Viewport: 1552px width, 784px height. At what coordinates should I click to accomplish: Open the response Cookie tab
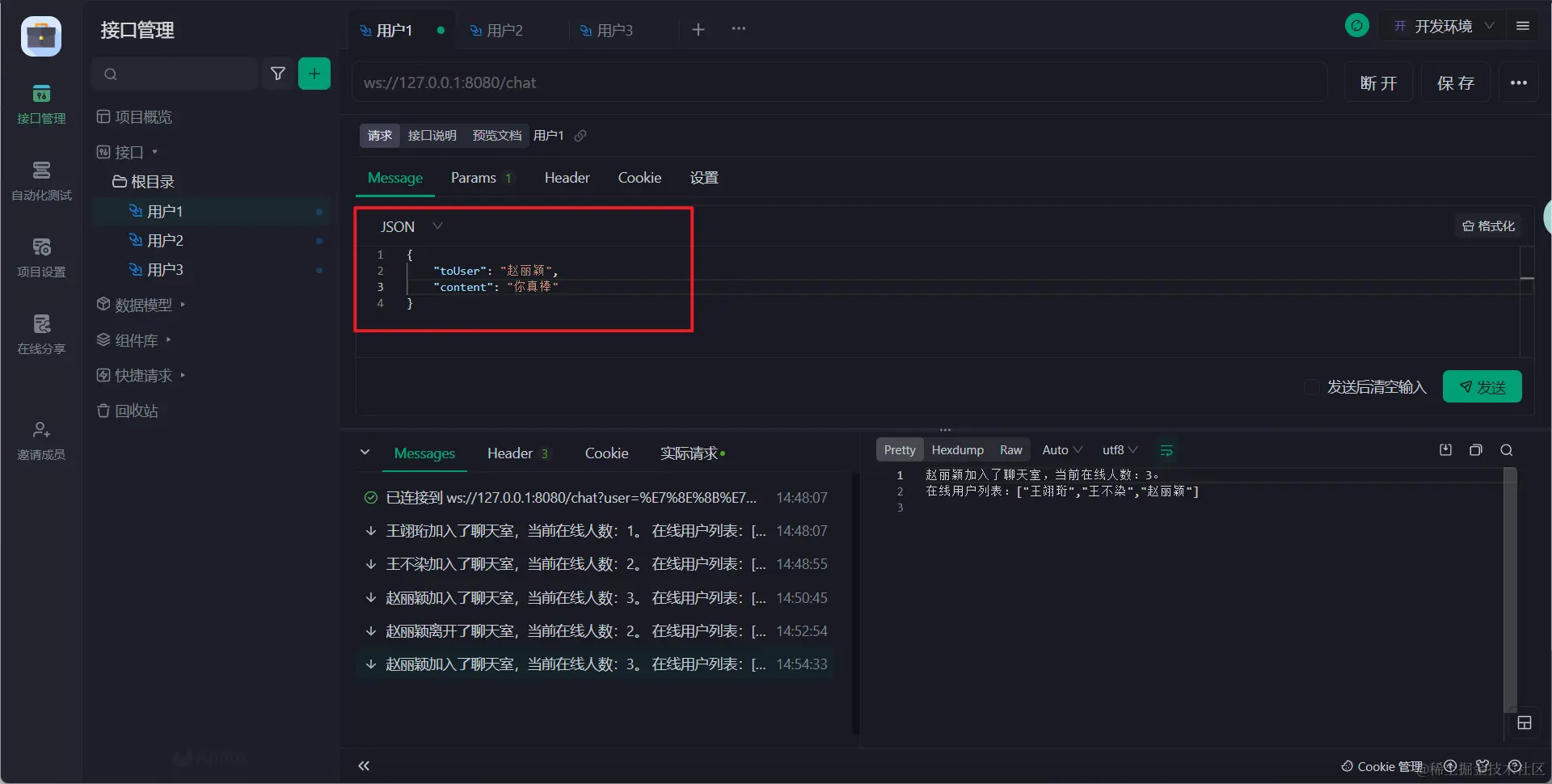606,453
